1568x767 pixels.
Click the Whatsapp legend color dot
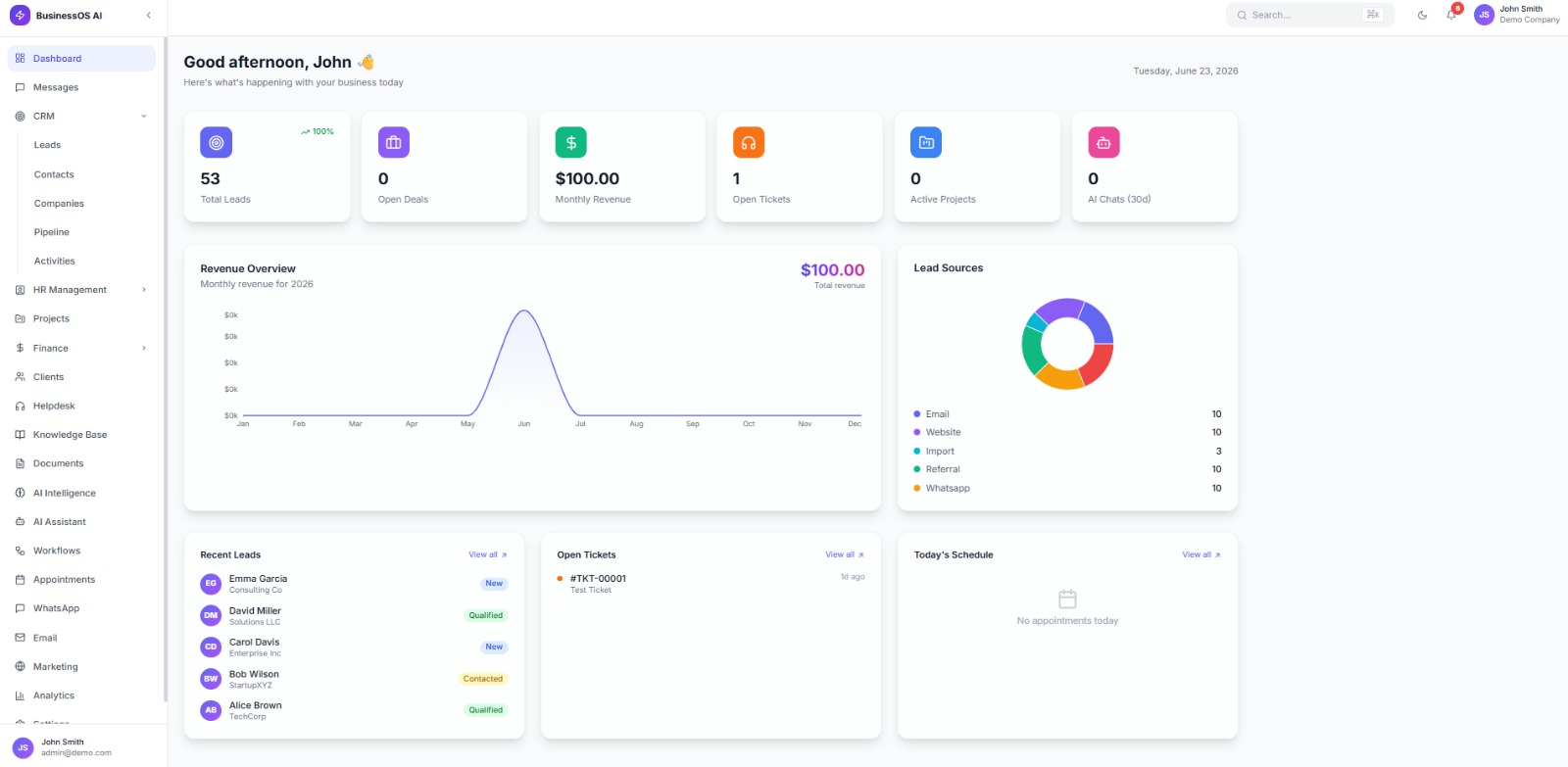[x=917, y=488]
